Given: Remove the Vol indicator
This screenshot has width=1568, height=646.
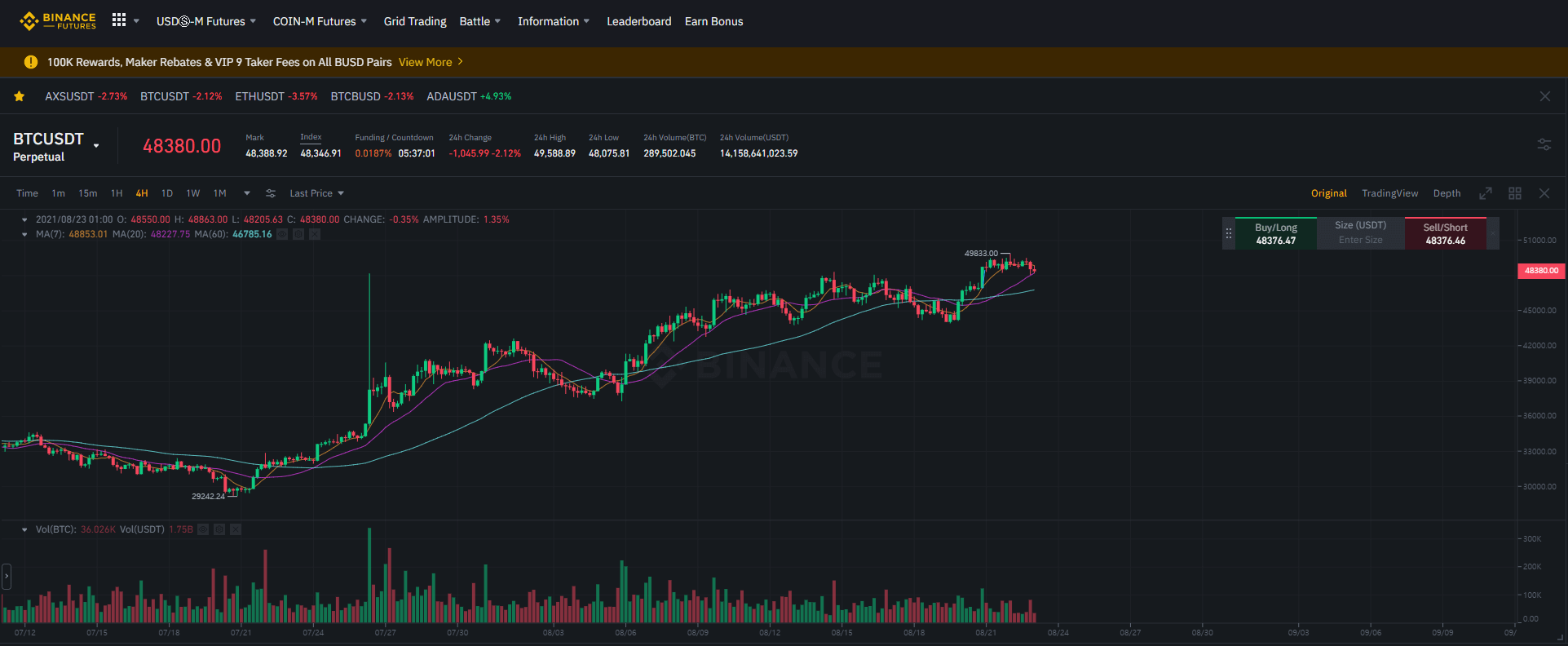Looking at the screenshot, I should point(236,529).
